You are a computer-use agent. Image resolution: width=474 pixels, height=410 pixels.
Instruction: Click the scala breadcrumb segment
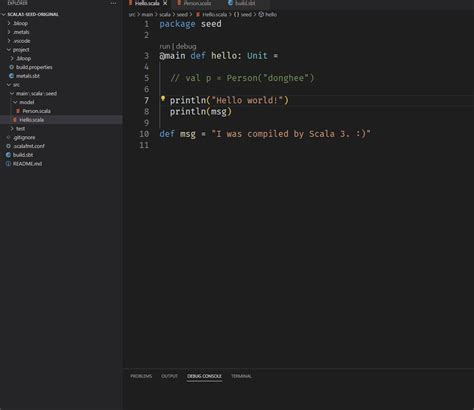tap(165, 14)
